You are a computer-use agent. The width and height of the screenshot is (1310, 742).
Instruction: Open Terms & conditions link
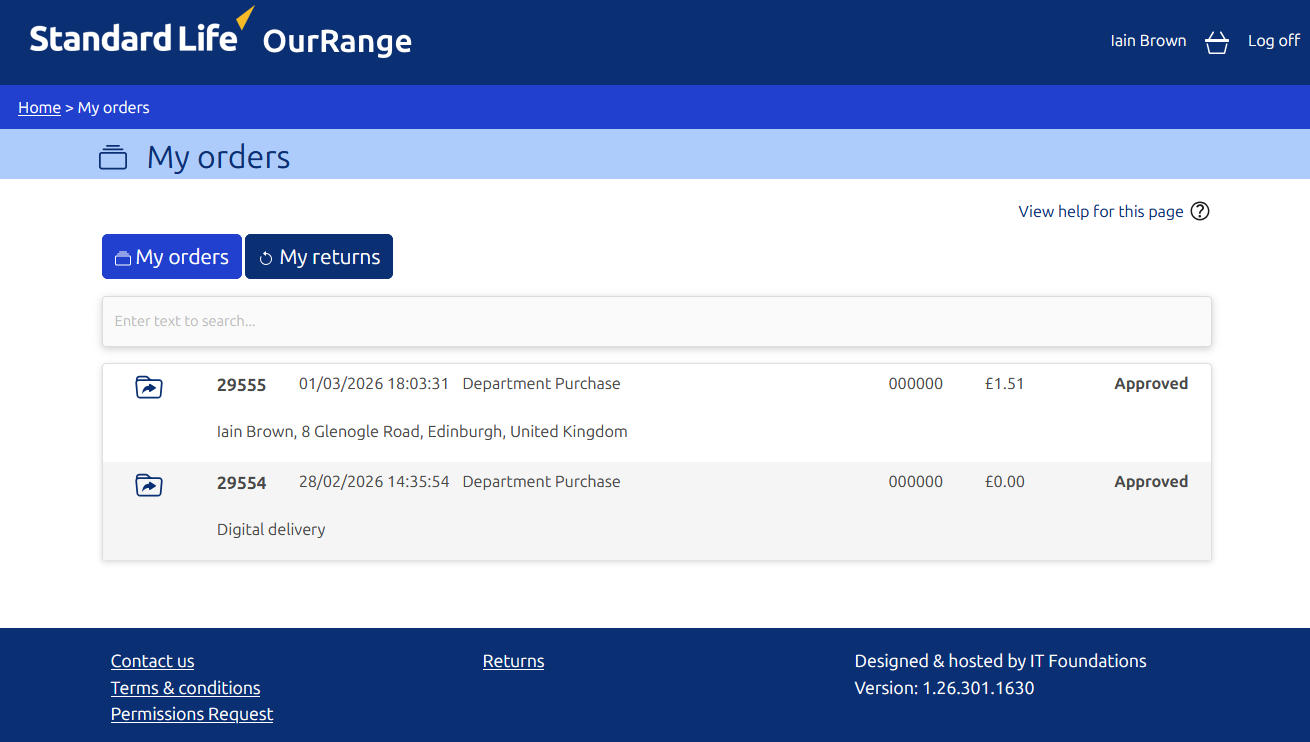pos(185,688)
